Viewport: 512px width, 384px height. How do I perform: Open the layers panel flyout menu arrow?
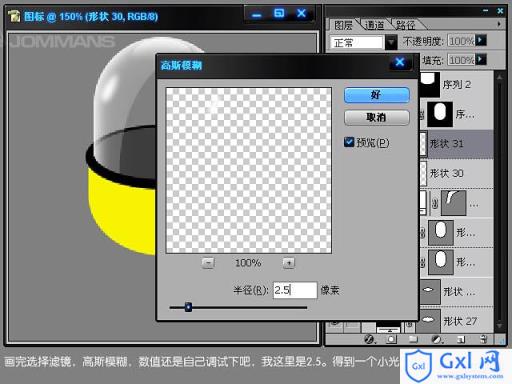(x=499, y=24)
